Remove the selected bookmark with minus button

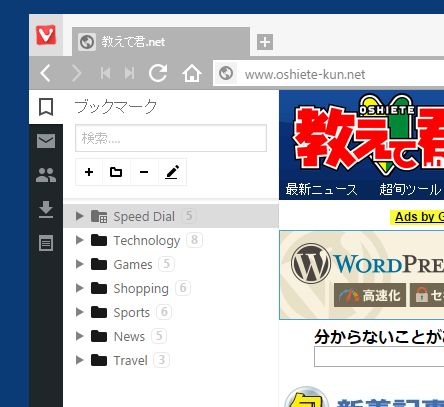click(x=144, y=172)
